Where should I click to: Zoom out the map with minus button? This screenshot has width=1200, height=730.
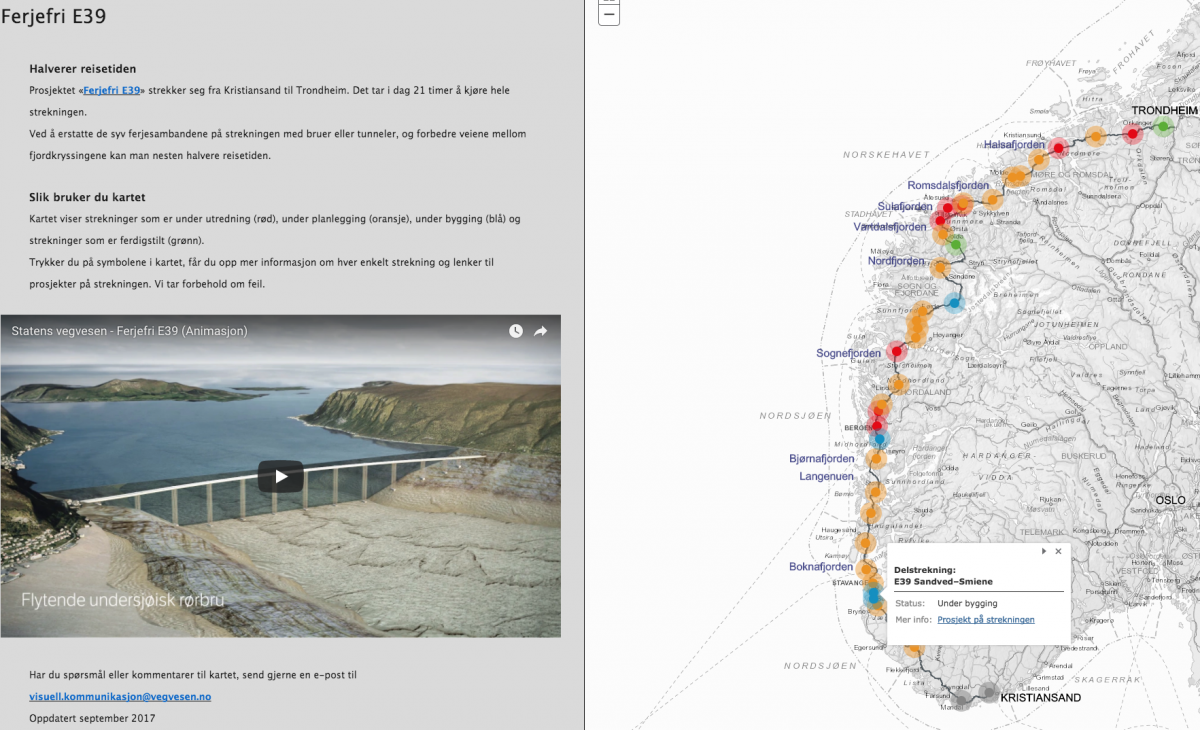(608, 15)
